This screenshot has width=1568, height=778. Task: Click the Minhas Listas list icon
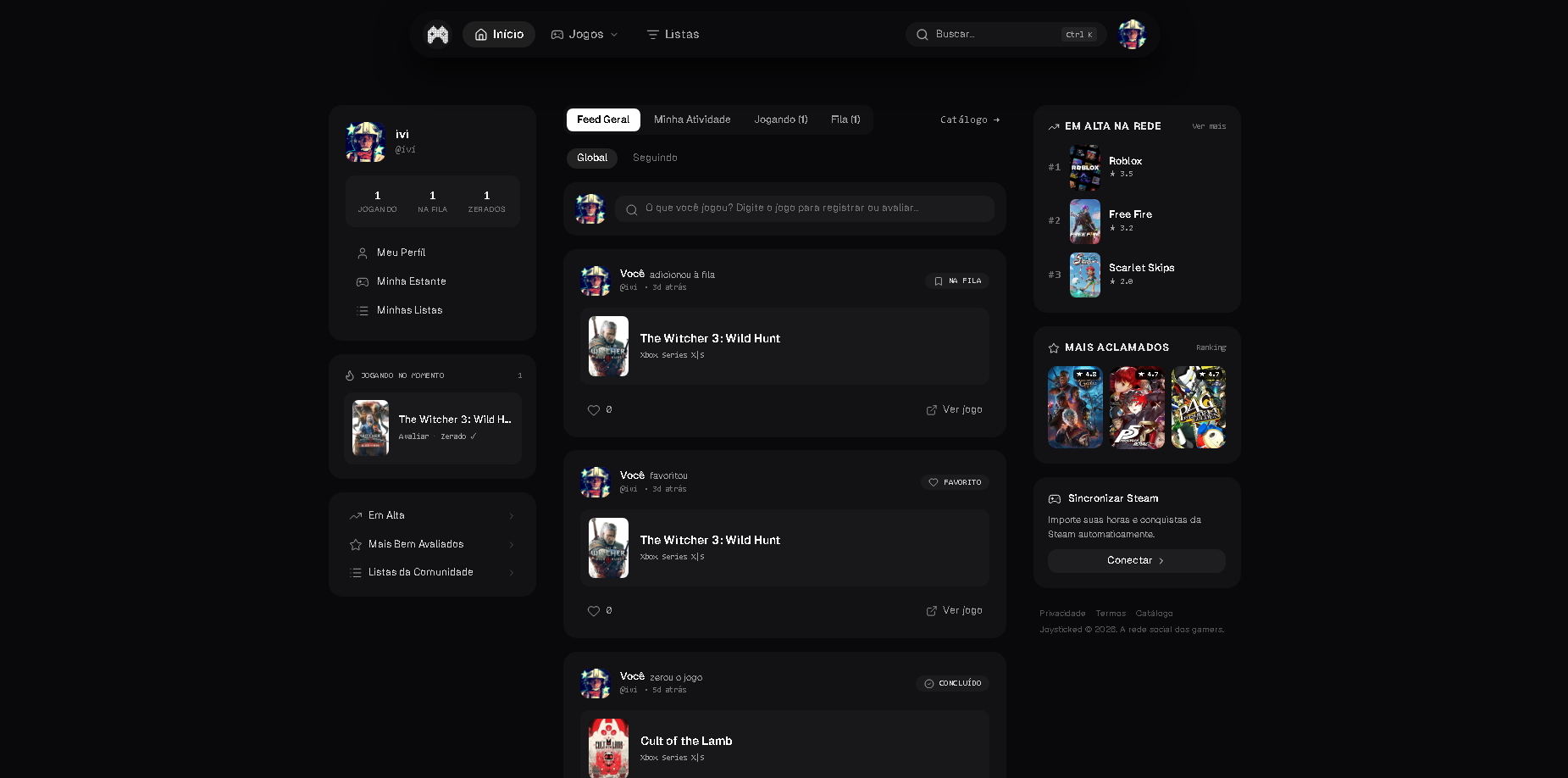click(x=363, y=311)
